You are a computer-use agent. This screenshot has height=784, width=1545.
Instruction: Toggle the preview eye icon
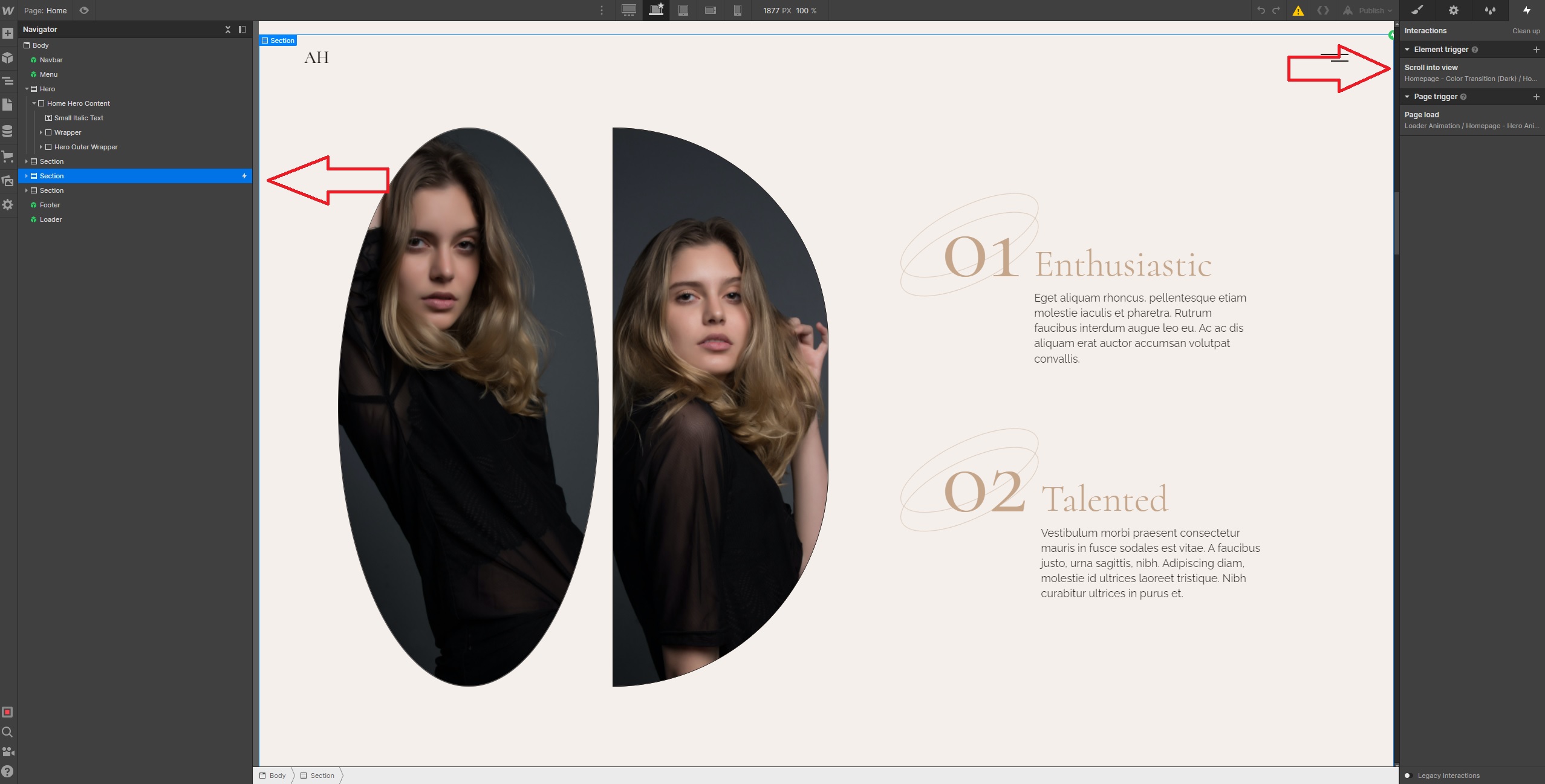(x=84, y=10)
